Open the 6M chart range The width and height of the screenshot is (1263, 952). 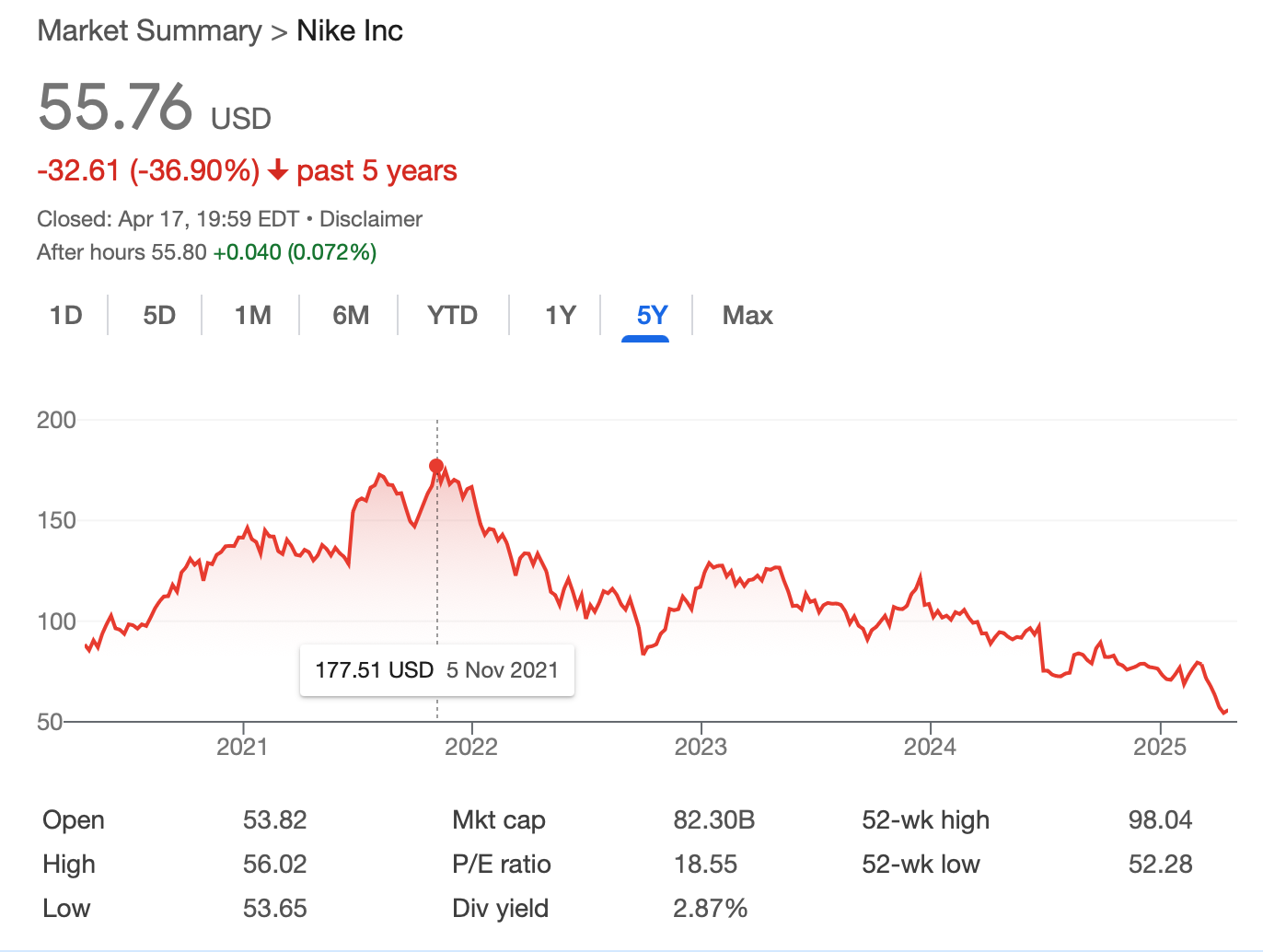coord(351,316)
